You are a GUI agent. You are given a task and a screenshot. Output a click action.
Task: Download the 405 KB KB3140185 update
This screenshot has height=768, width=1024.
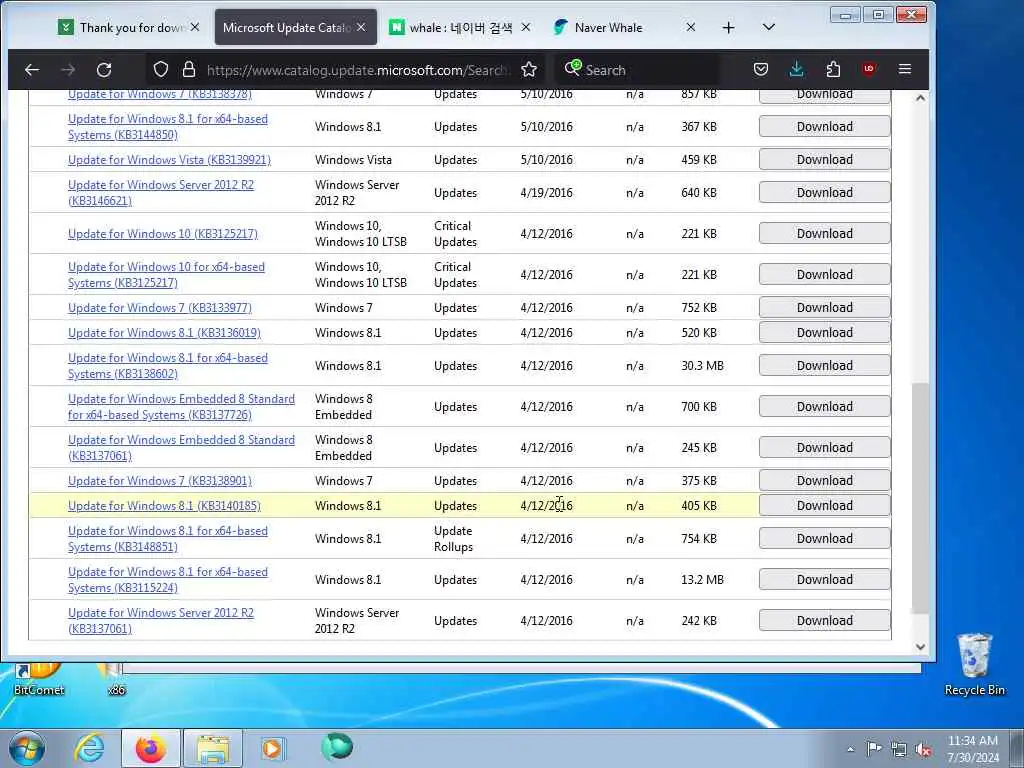tap(824, 506)
